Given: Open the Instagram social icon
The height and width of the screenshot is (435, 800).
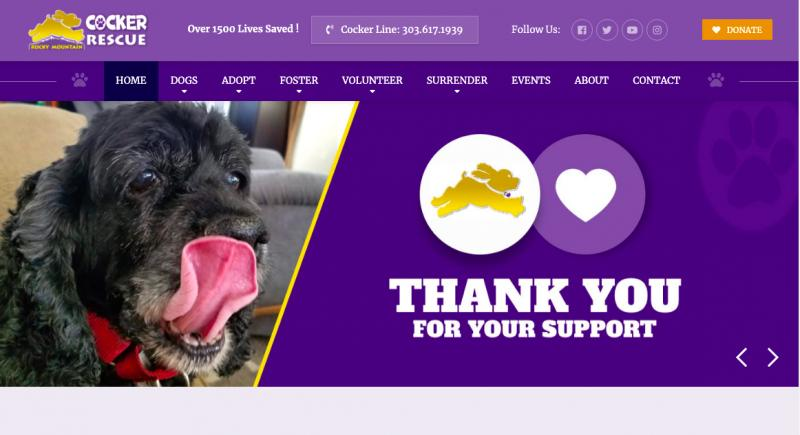Looking at the screenshot, I should point(657,30).
